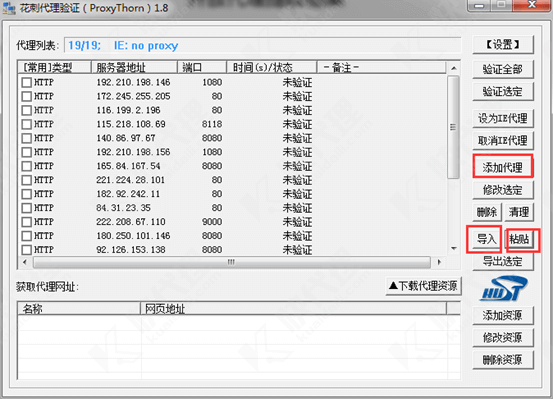Click horizontal scrollbar left arrow
Screen dimensions: 553x399
point(24,262)
